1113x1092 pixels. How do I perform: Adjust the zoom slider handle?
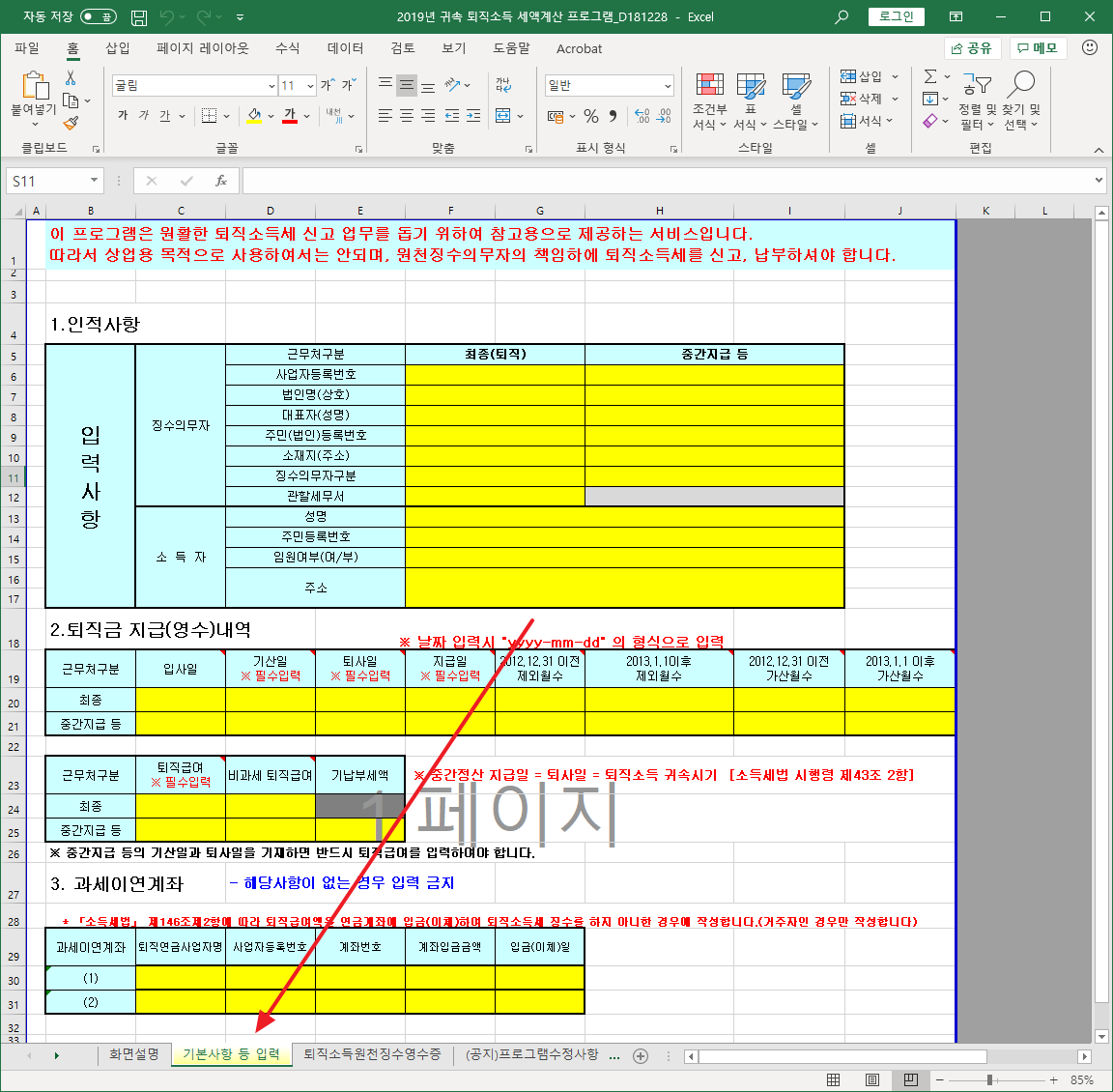[988, 1080]
